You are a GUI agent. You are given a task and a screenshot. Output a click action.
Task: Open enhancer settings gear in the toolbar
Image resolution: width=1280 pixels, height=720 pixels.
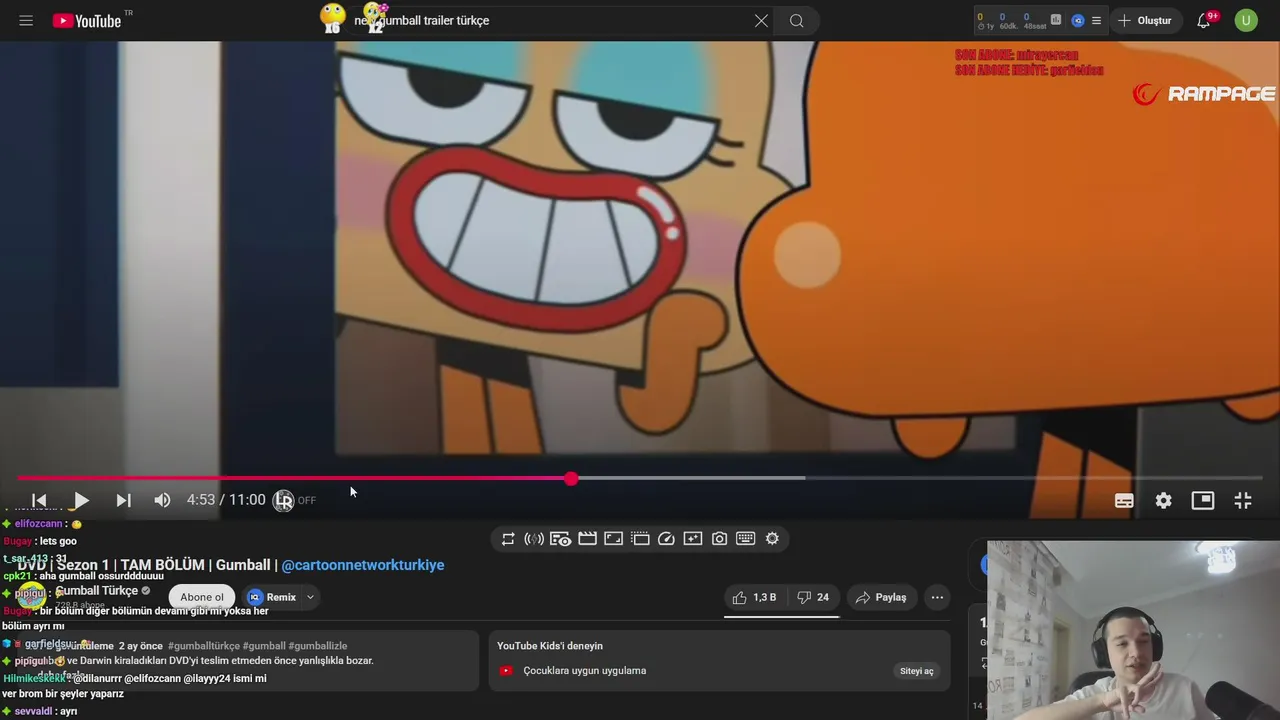pyautogui.click(x=772, y=539)
